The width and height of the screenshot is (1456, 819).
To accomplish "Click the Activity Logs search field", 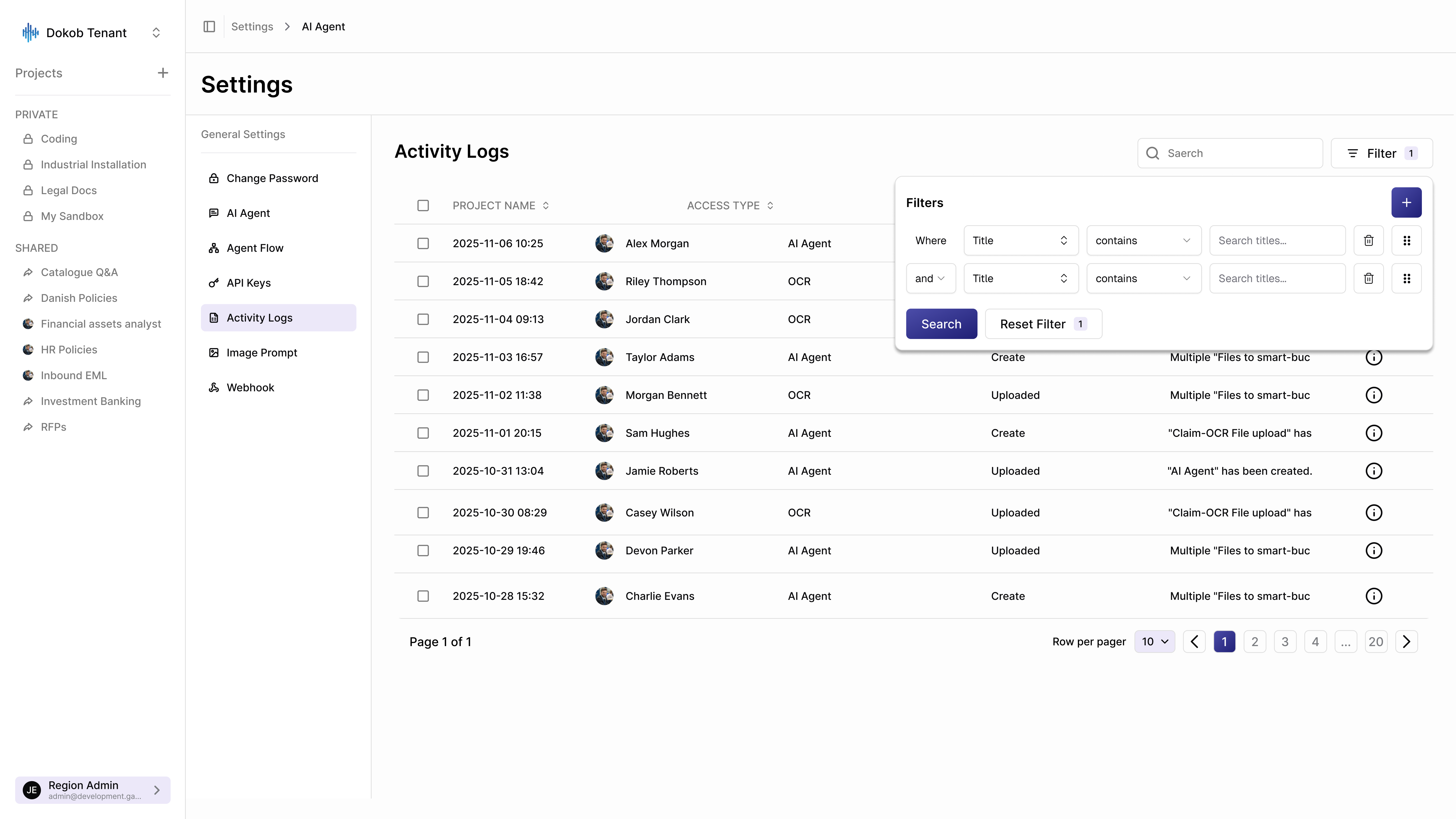I will (x=1230, y=153).
